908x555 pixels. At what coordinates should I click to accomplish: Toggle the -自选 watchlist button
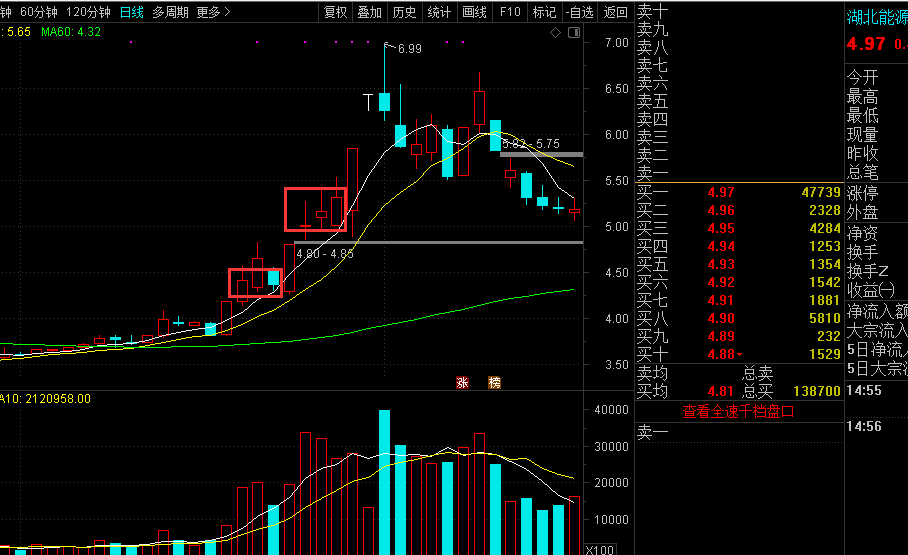click(578, 12)
